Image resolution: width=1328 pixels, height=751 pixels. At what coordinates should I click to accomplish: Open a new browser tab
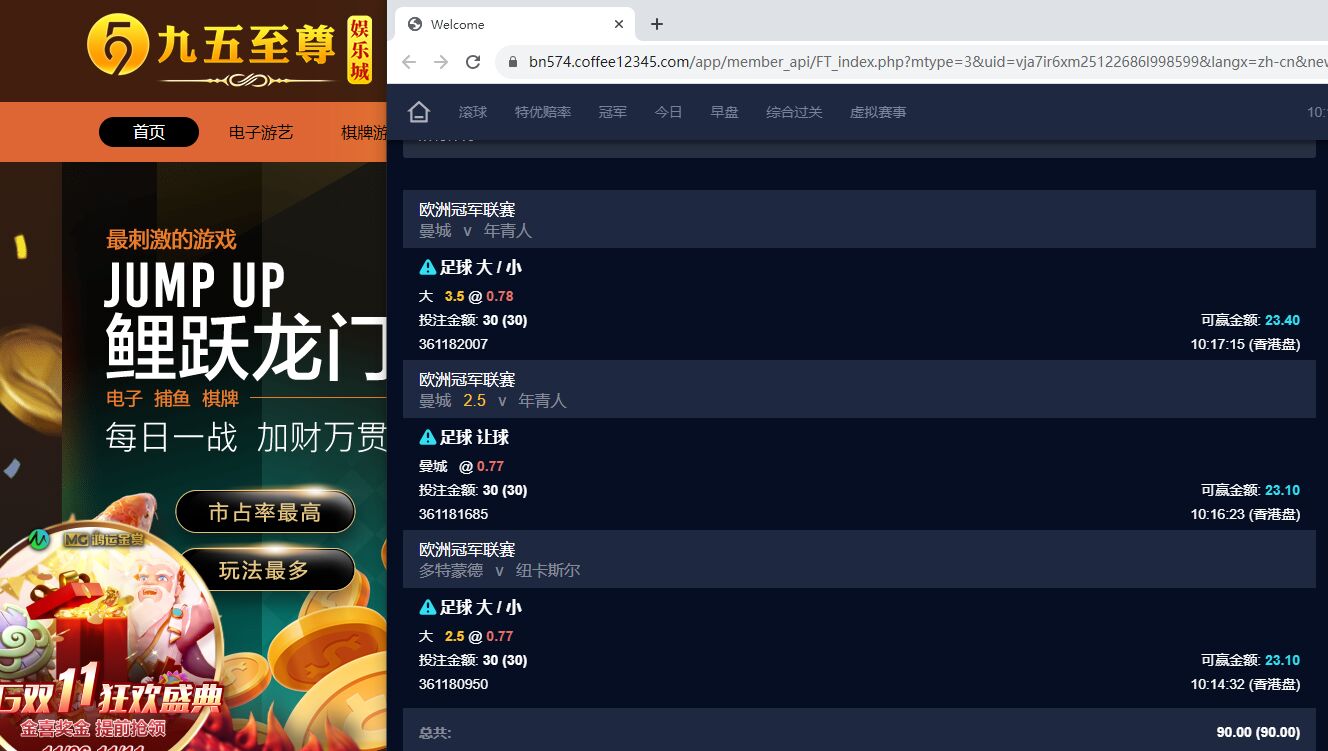657,24
